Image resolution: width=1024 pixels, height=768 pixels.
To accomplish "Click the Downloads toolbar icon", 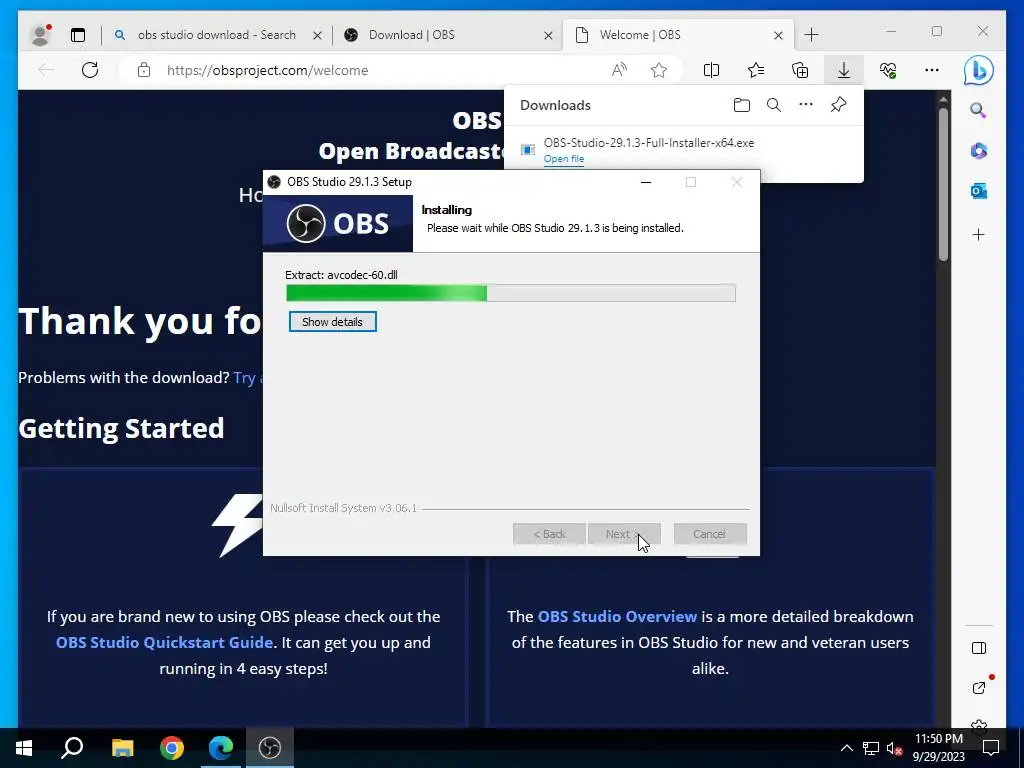I will tap(844, 70).
